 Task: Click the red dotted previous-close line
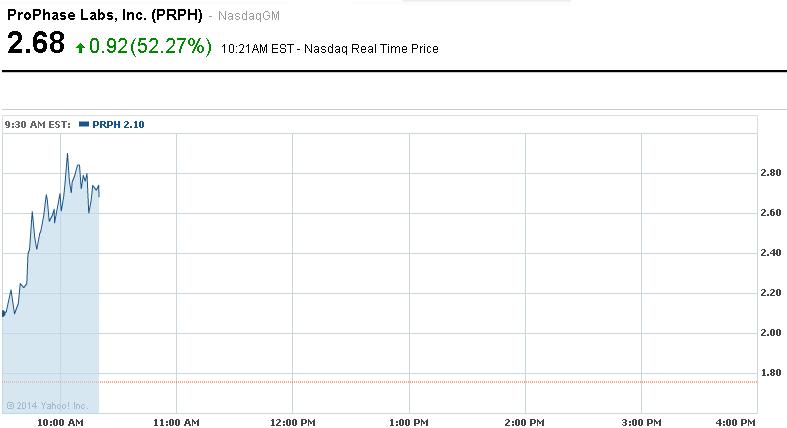coord(400,382)
